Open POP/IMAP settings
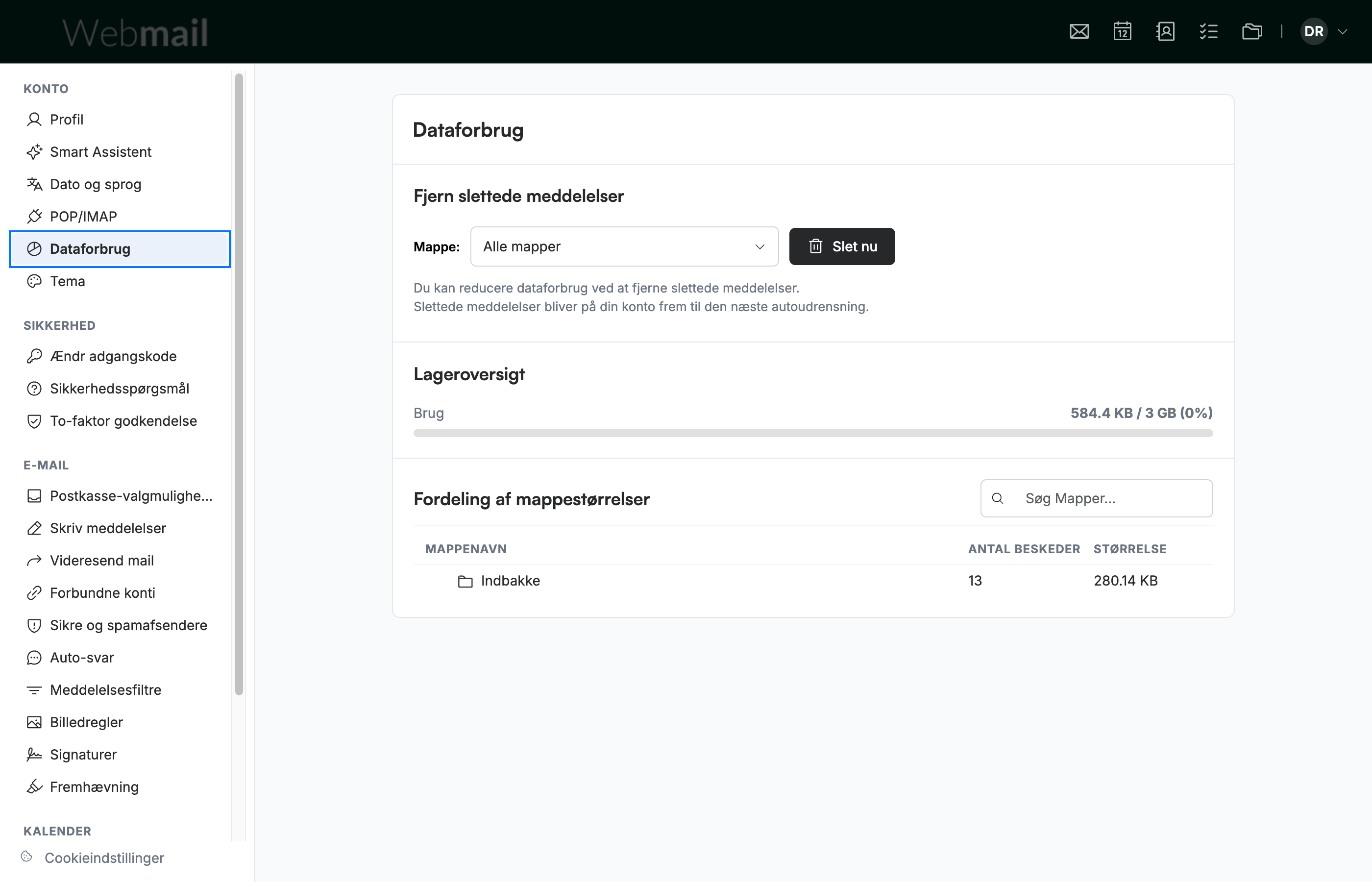 point(120,217)
